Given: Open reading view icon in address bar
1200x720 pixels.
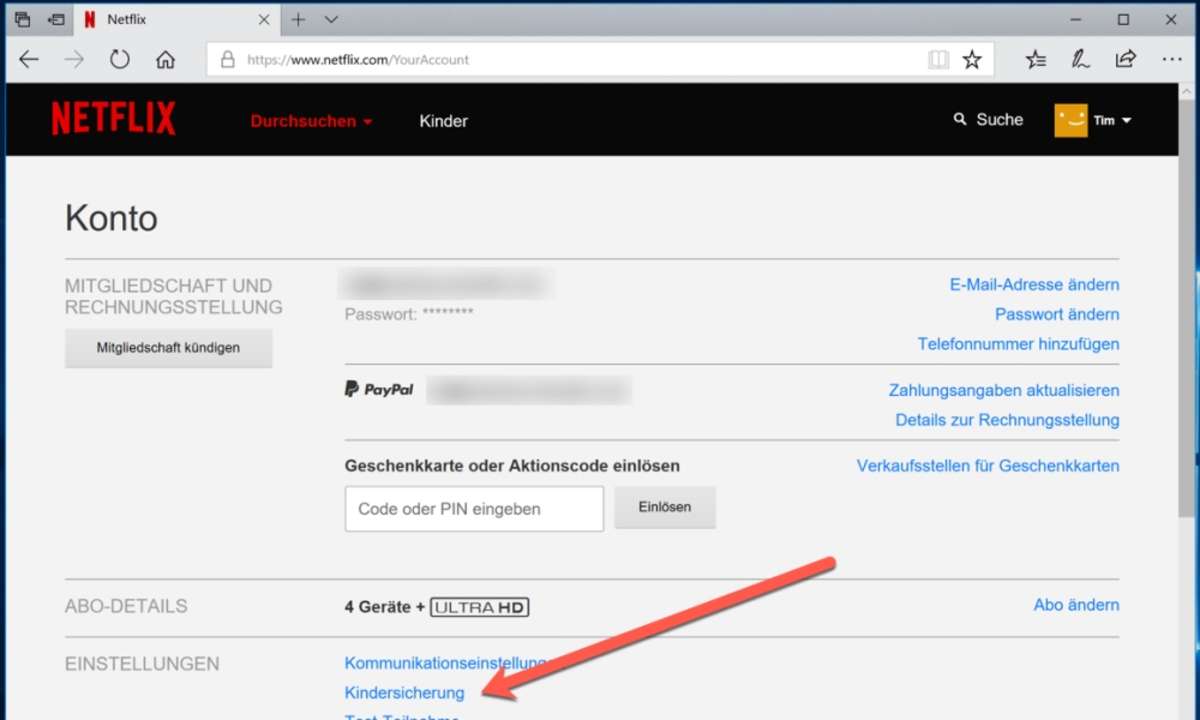Looking at the screenshot, I should point(938,60).
